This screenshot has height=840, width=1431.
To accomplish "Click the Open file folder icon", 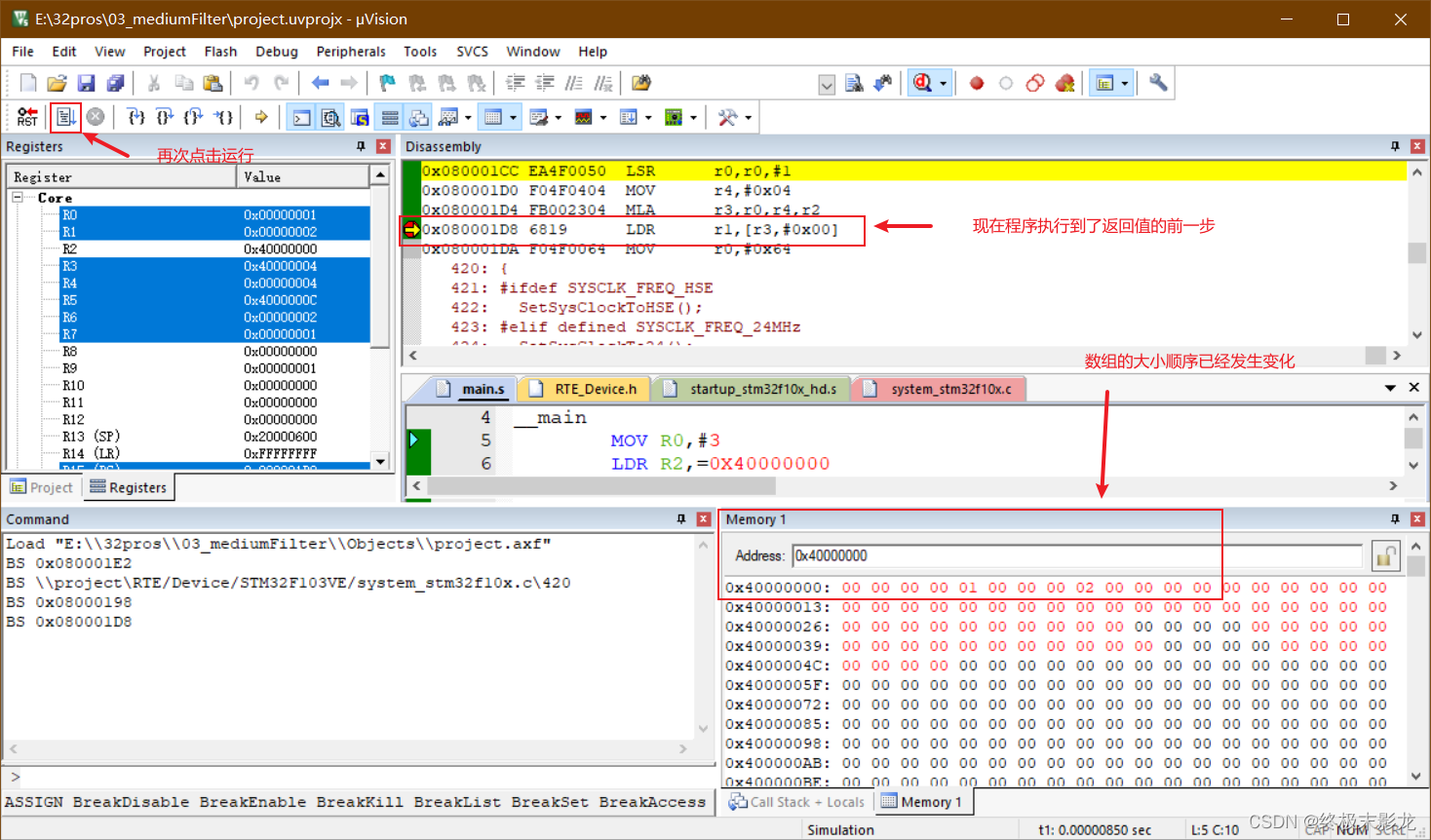I will [57, 83].
